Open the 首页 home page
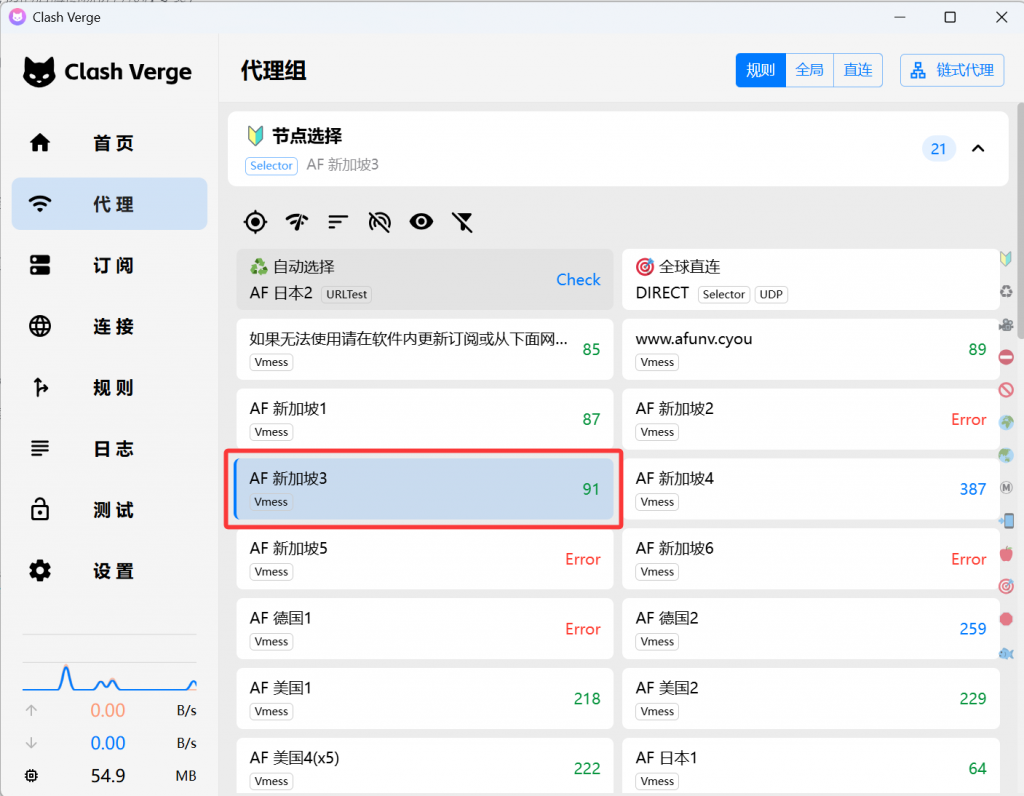The width and height of the screenshot is (1024, 796). point(110,143)
